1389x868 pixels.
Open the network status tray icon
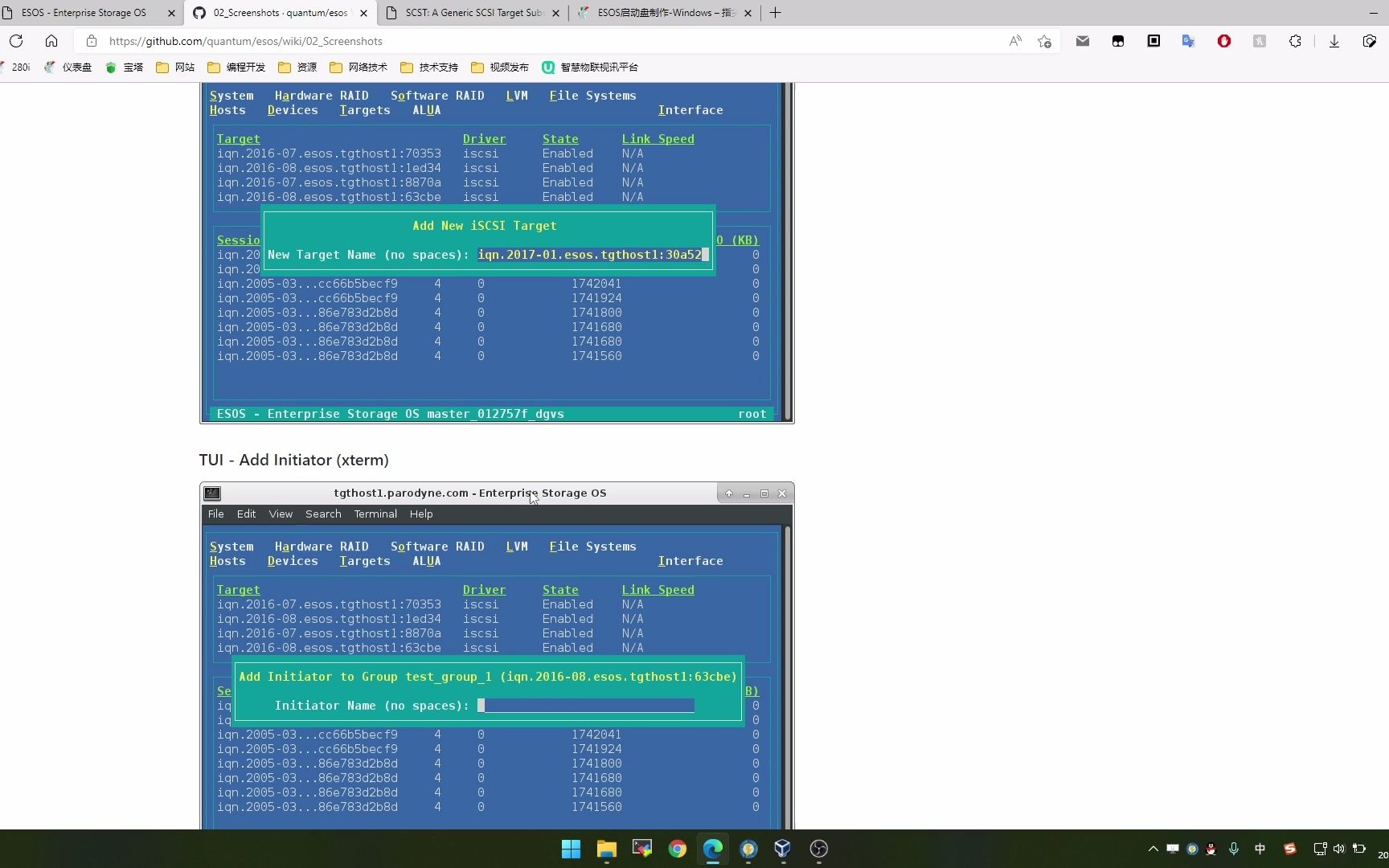coord(1320,849)
